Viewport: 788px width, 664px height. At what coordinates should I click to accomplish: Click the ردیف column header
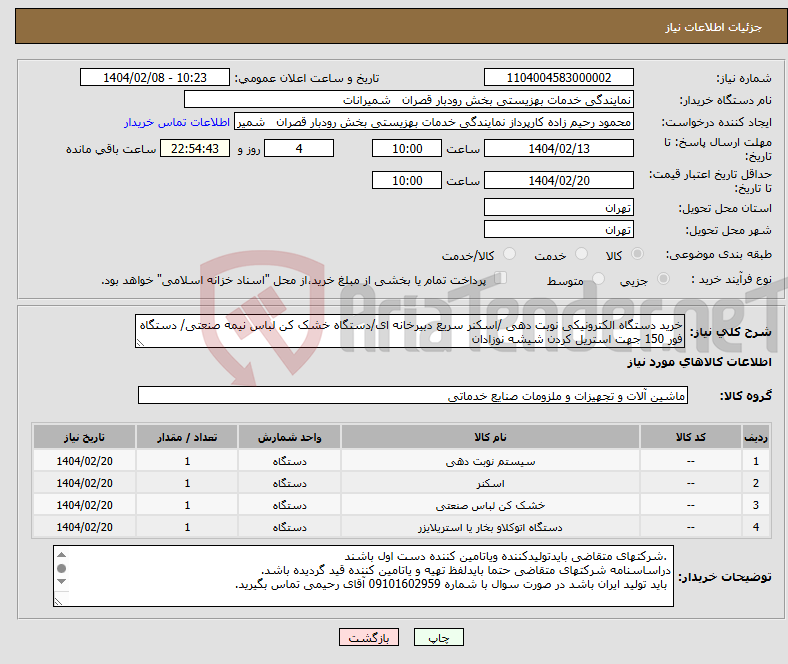(755, 437)
